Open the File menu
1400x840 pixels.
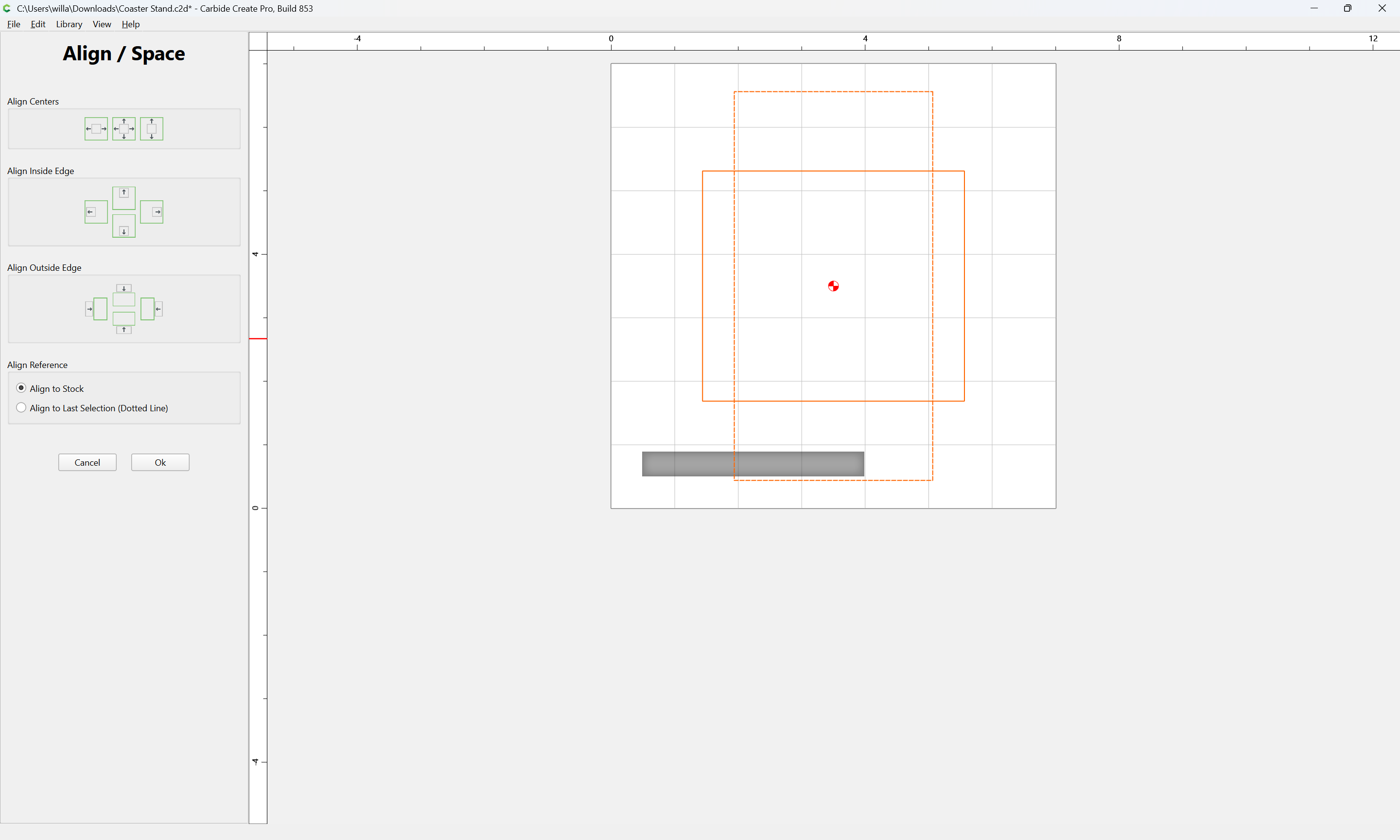[x=14, y=24]
